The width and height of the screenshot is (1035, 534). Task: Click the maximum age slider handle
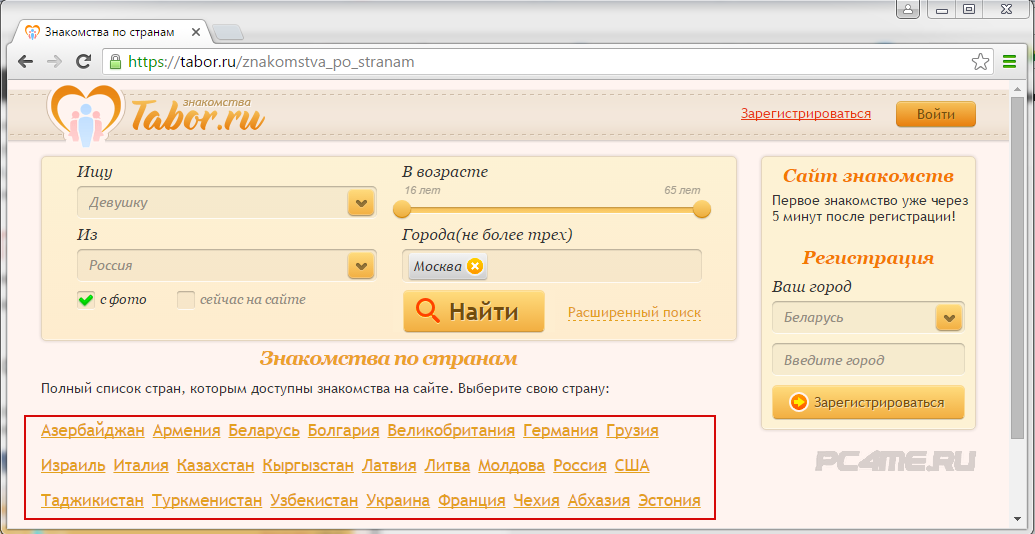click(702, 209)
